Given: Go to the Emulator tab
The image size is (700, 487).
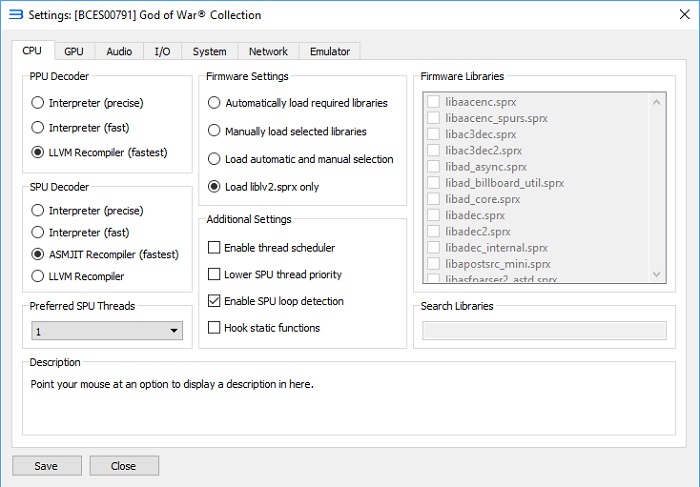Looking at the screenshot, I should [x=329, y=51].
